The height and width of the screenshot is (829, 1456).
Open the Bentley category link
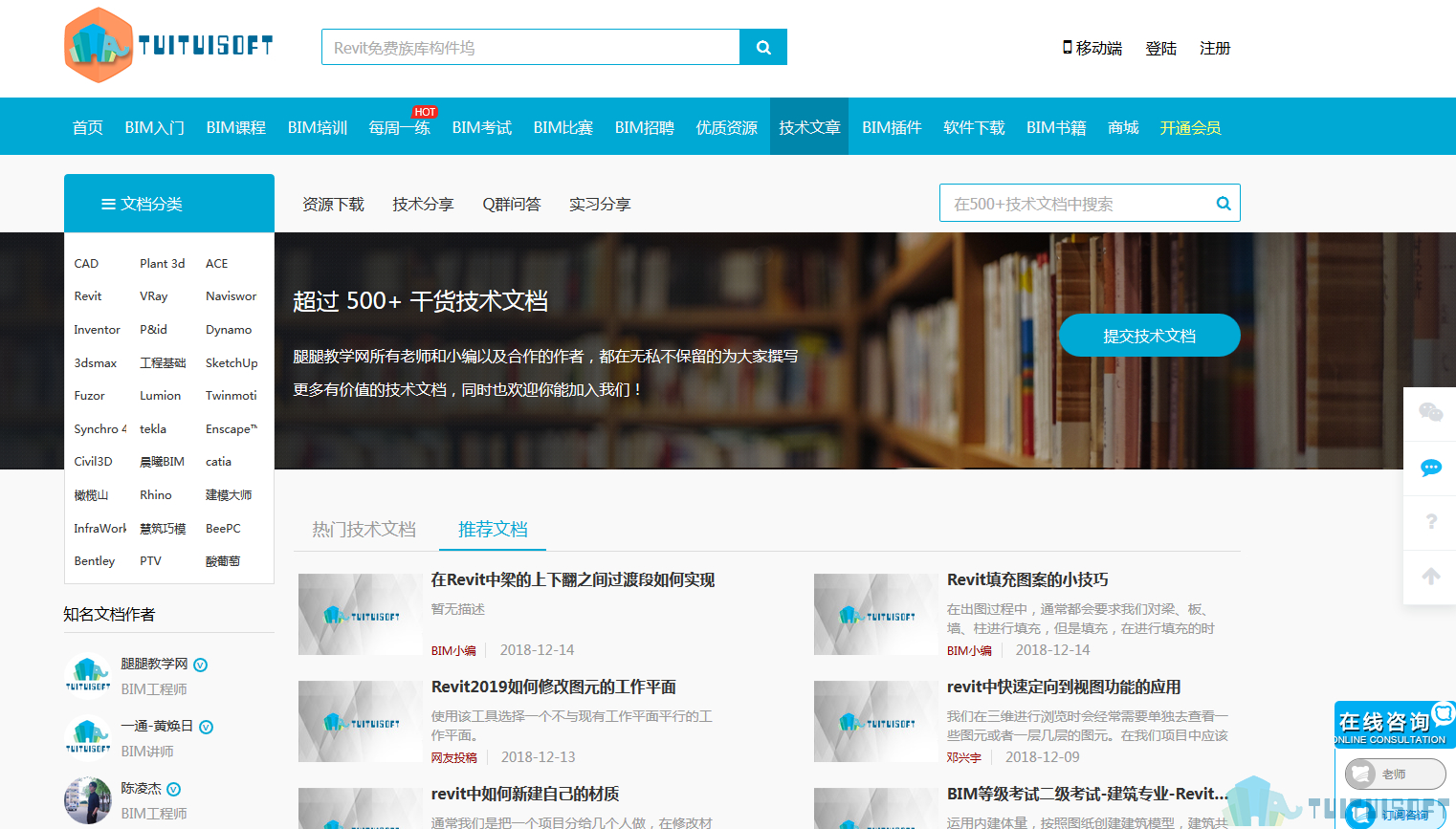[94, 561]
